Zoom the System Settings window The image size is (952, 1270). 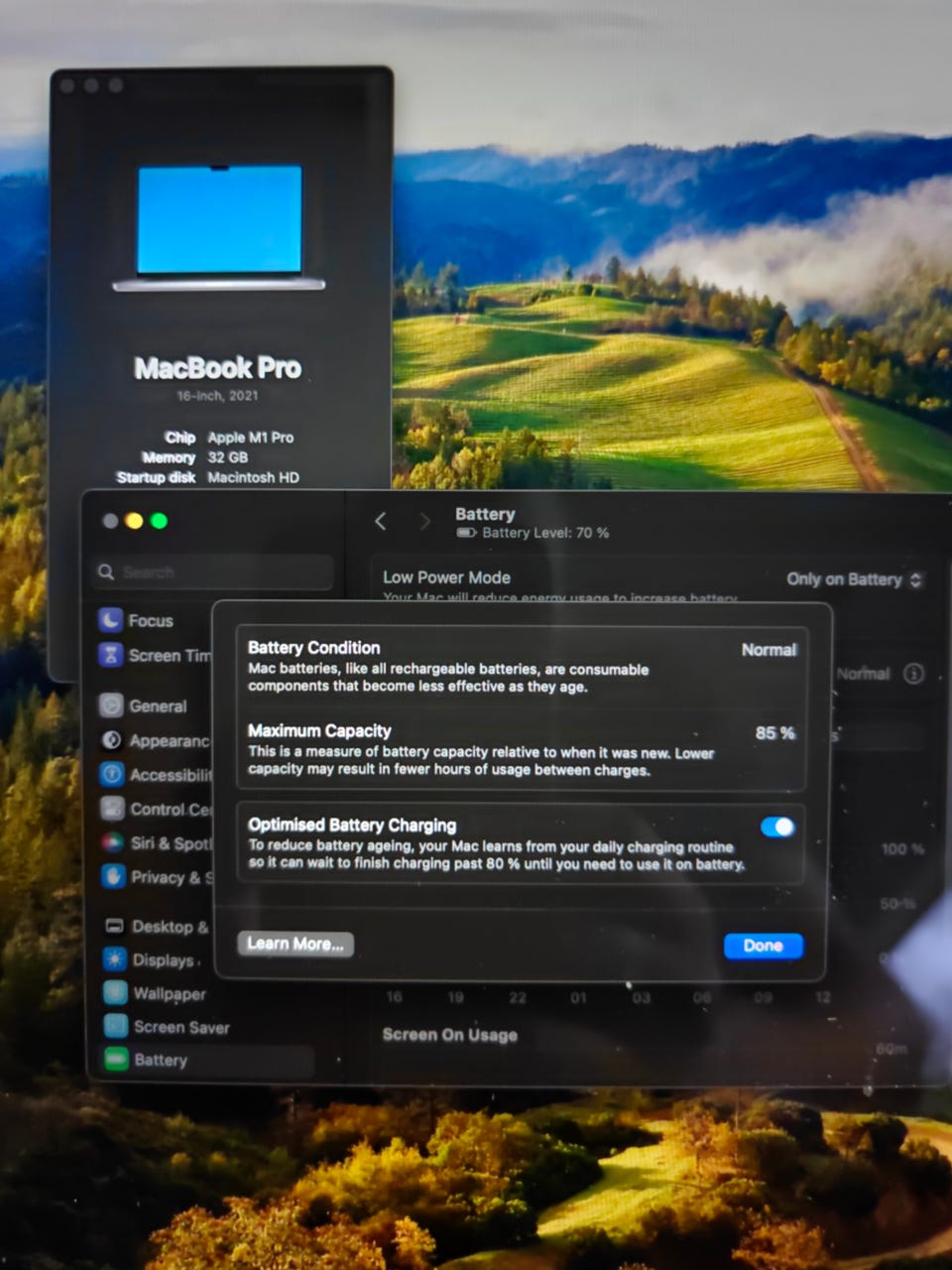(159, 521)
